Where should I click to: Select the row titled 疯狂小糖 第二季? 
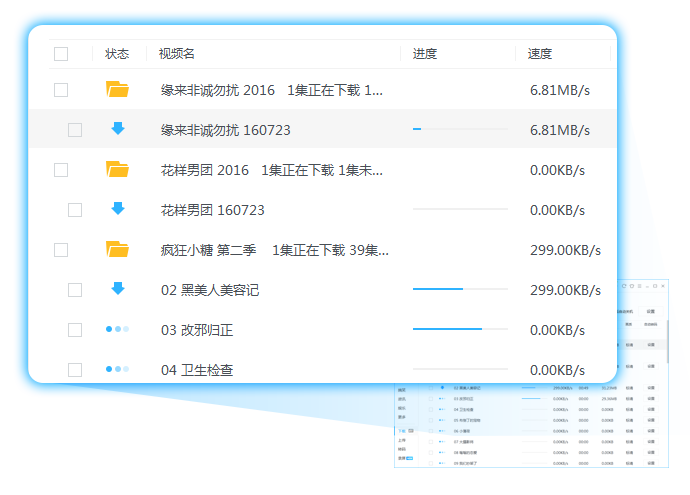coord(275,250)
